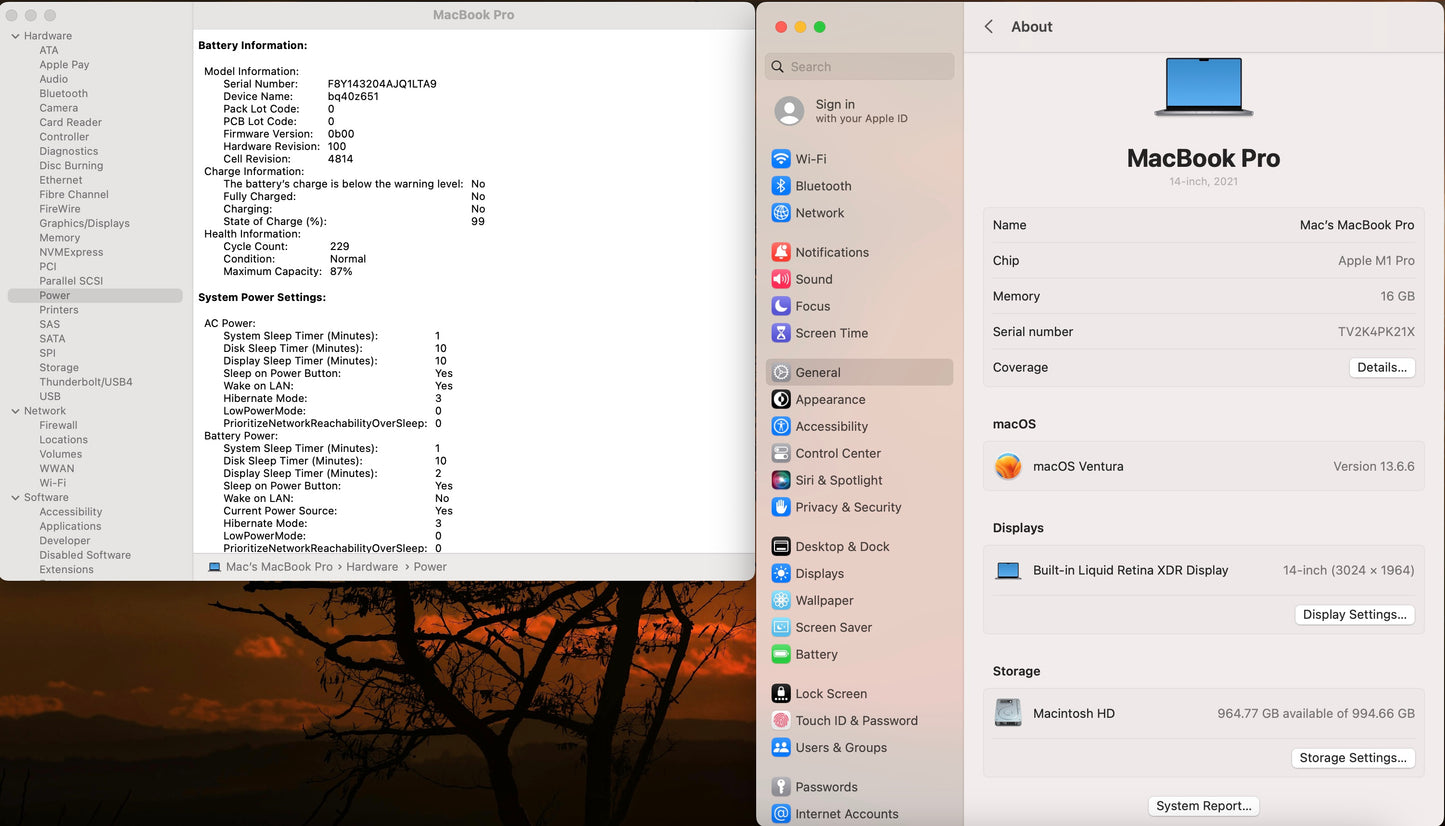Open Desktop & Dock icon
This screenshot has width=1445, height=826.
781,546
